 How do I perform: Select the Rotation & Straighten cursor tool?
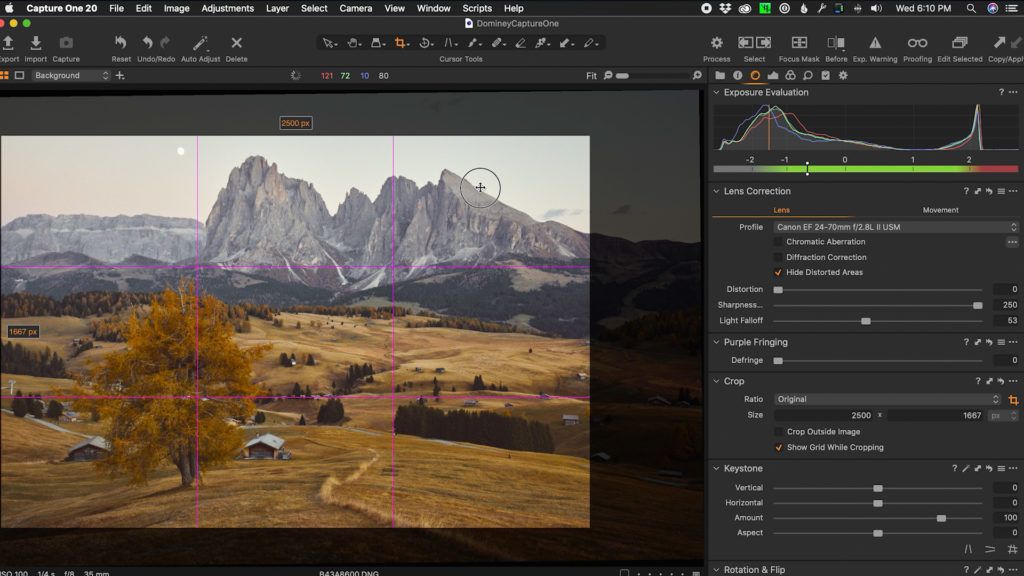point(423,43)
